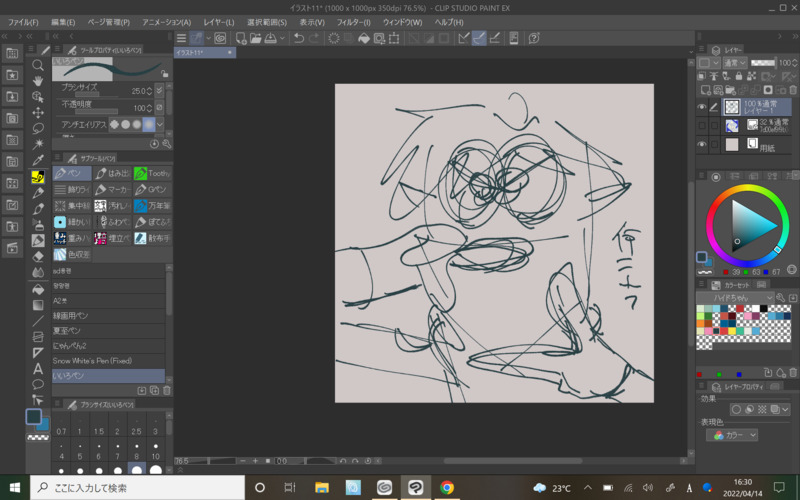The height and width of the screenshot is (500, 800).
Task: Toggle Snap to Ruler icon in command bar
Action: (464, 38)
